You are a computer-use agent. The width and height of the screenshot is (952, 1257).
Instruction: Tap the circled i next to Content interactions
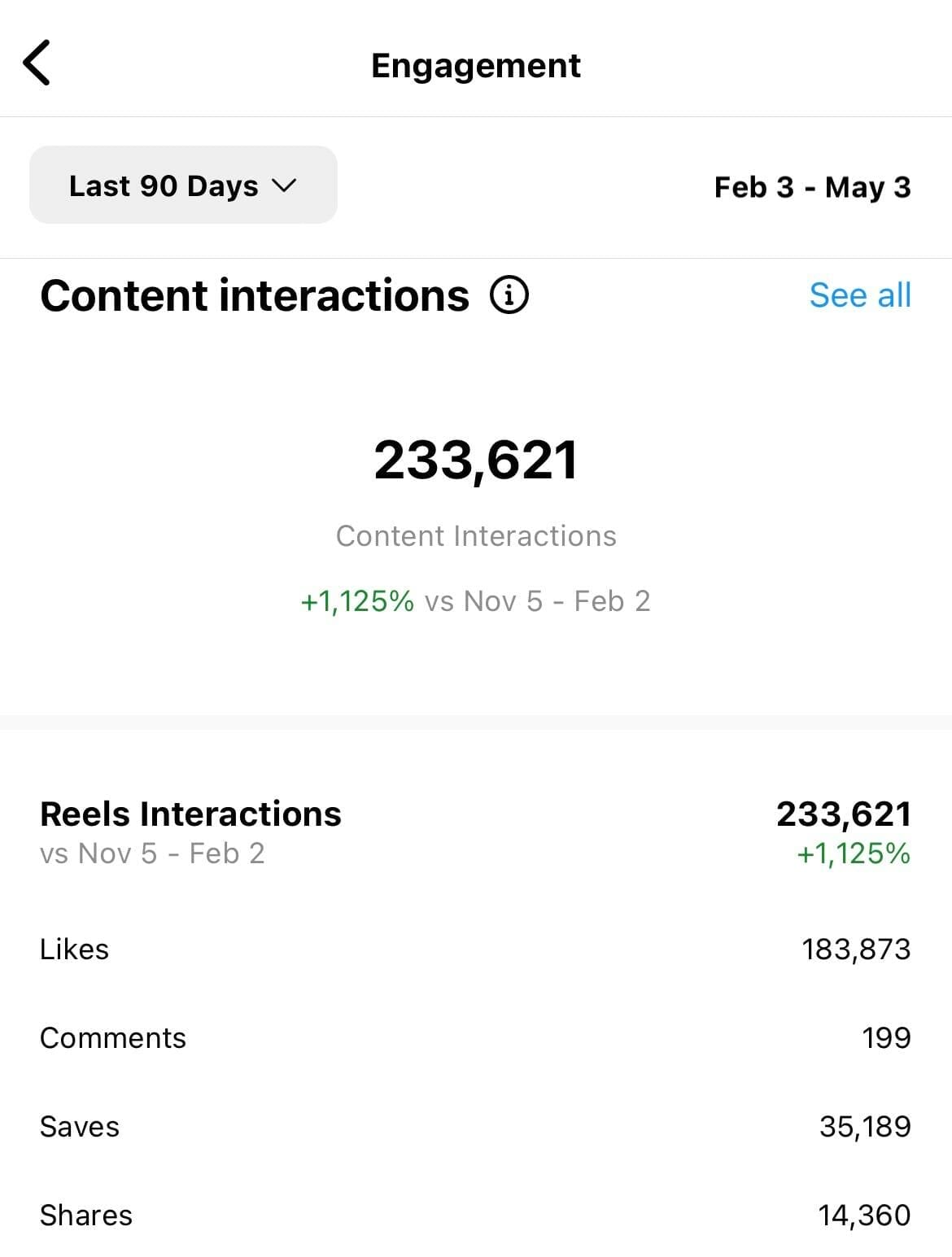pos(509,295)
